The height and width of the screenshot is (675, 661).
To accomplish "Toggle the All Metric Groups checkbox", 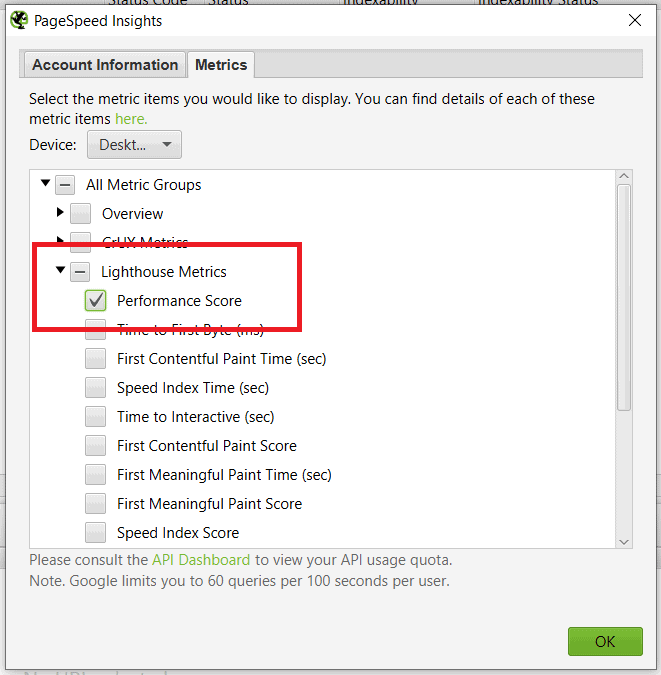I will tap(65, 185).
